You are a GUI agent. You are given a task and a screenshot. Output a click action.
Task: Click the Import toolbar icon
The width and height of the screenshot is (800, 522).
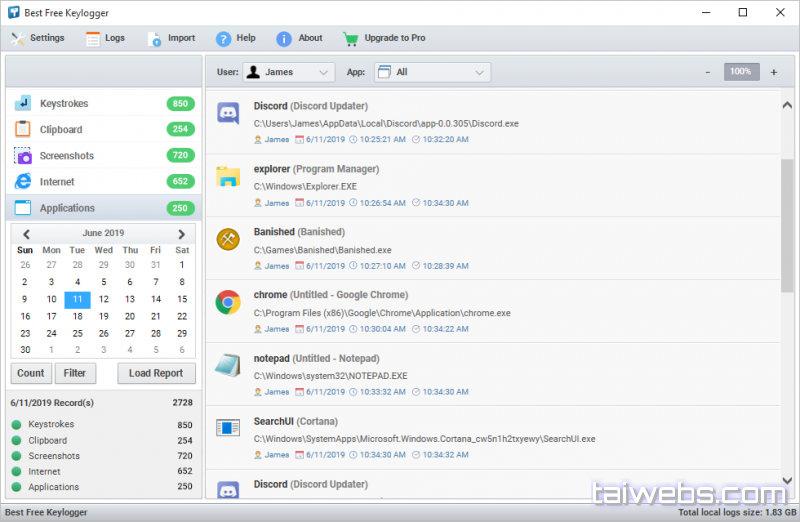pos(154,39)
